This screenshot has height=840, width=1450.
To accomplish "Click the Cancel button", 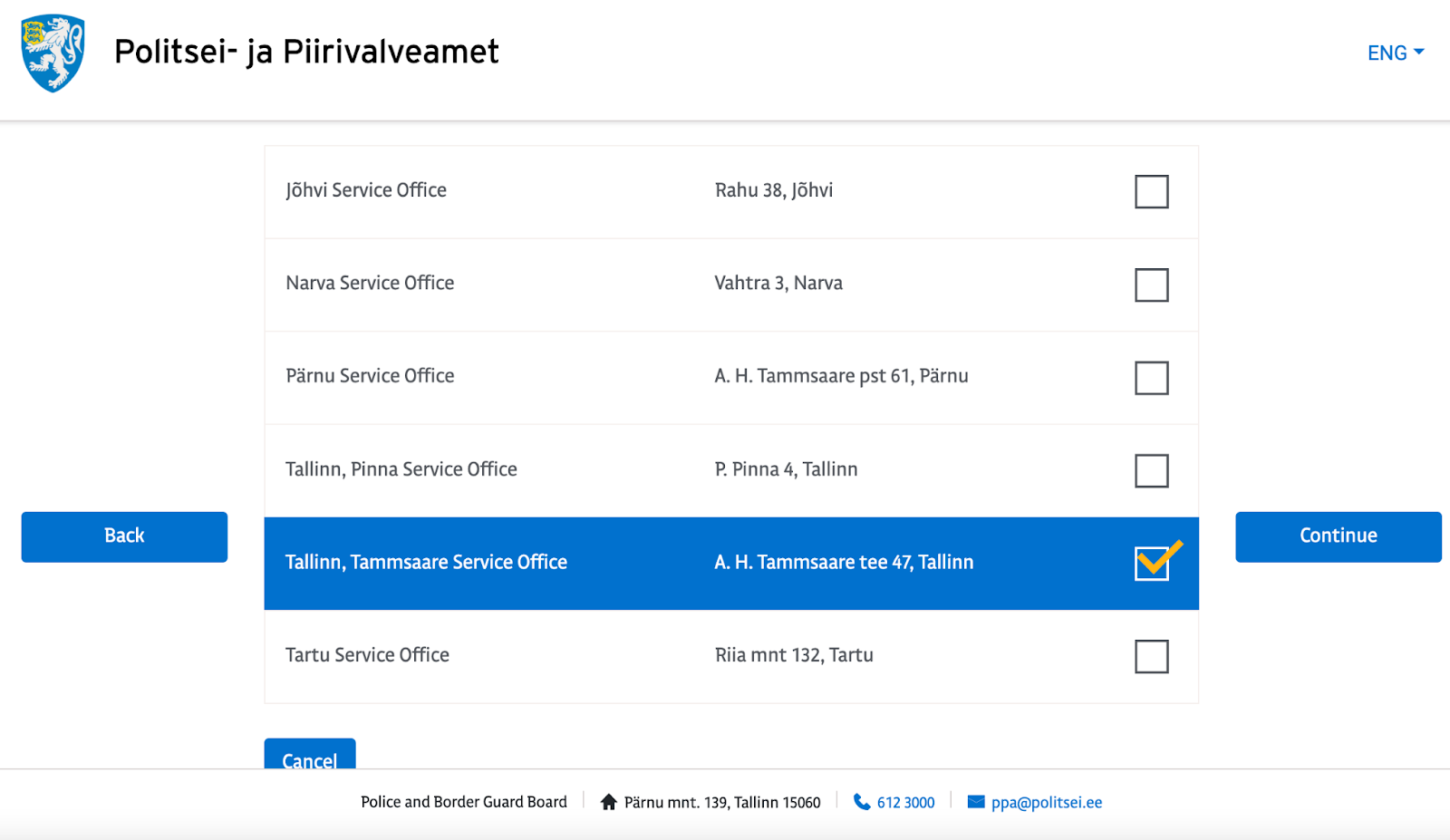I will (x=310, y=756).
